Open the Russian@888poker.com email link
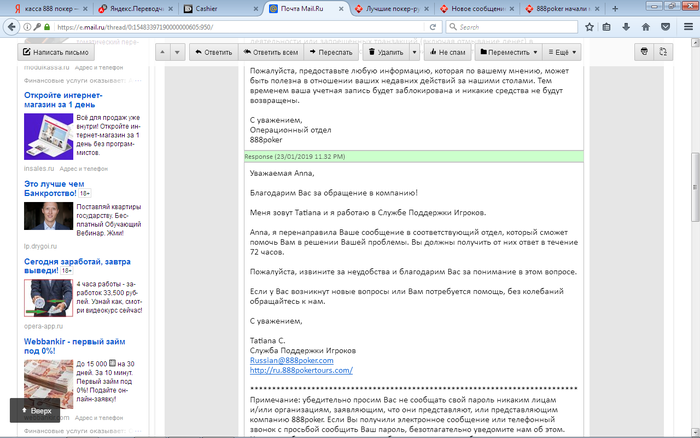The width and height of the screenshot is (700, 438). tap(292, 360)
